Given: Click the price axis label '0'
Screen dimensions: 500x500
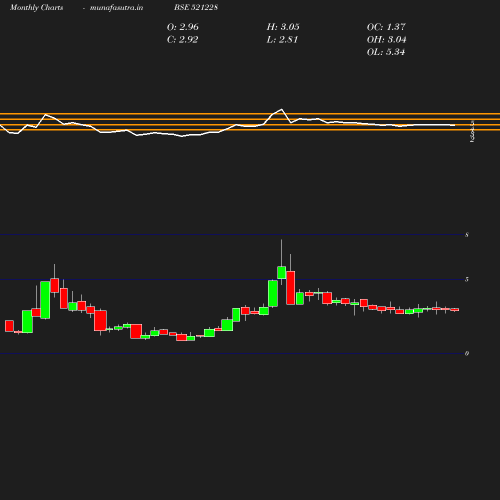Looking at the screenshot, I should [x=467, y=353].
